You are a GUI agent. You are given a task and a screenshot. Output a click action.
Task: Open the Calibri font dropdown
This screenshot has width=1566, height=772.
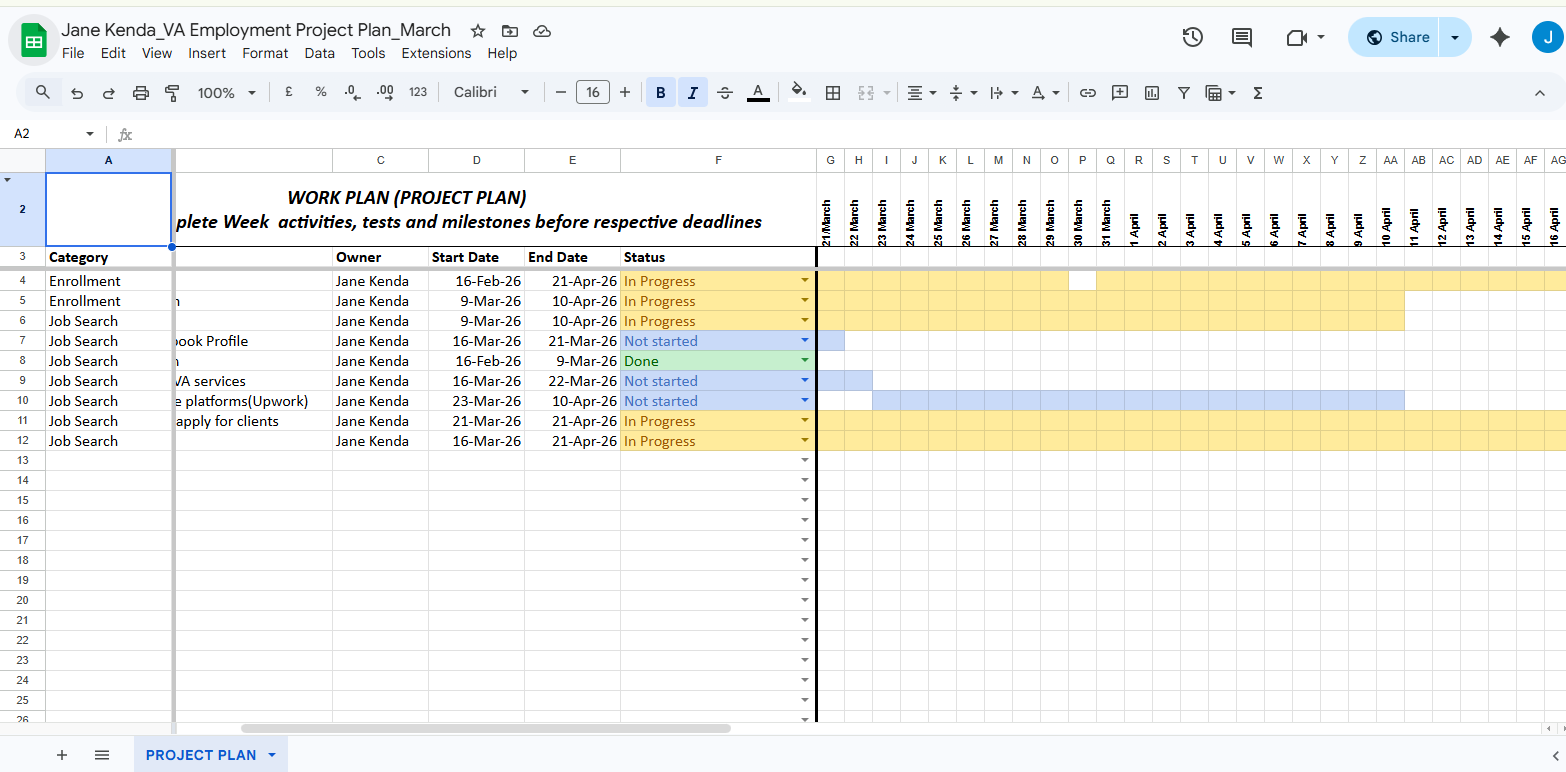(x=492, y=92)
